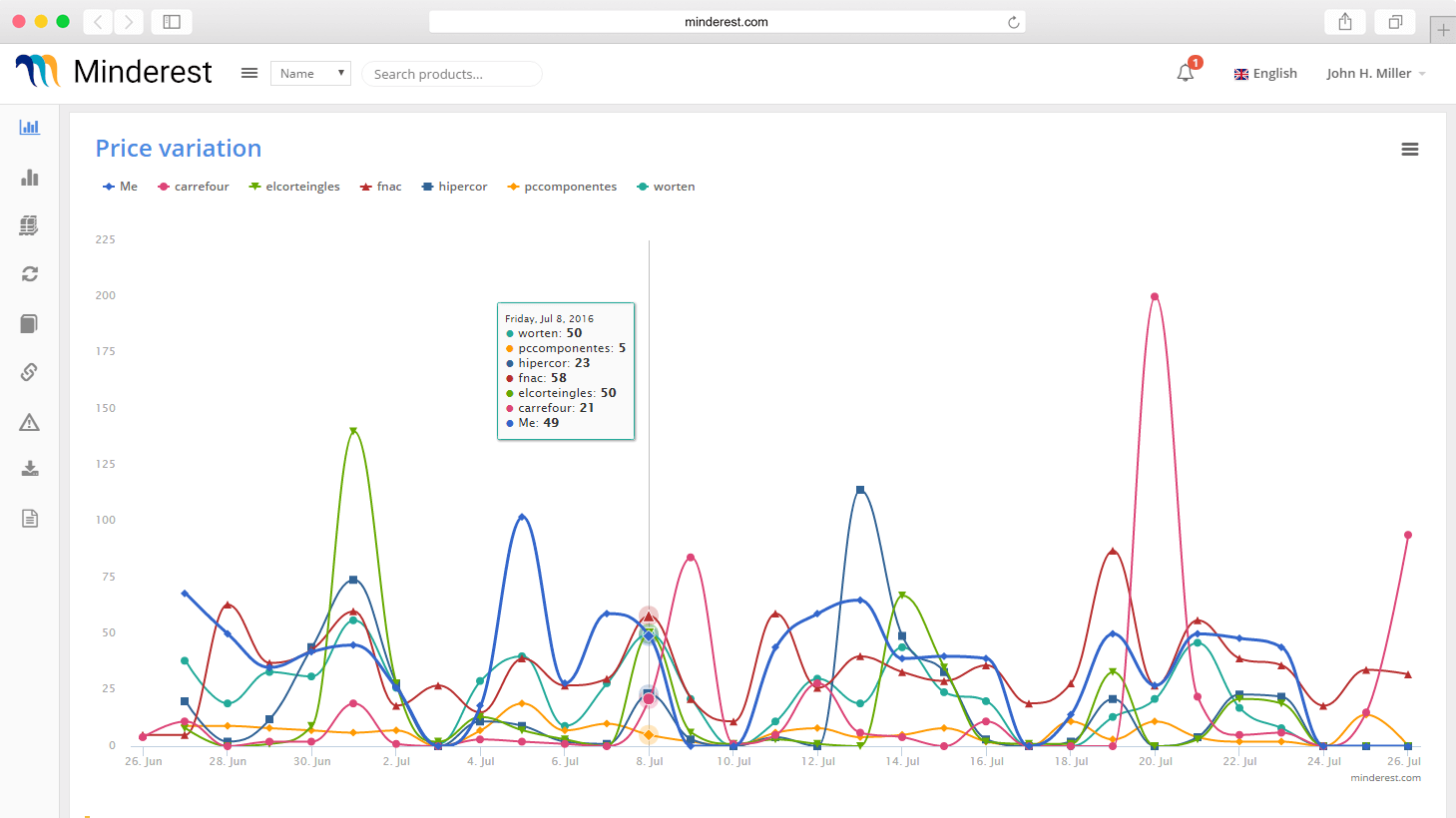Image resolution: width=1456 pixels, height=818 pixels.
Task: Toggle the worten legend item
Action: point(666,187)
